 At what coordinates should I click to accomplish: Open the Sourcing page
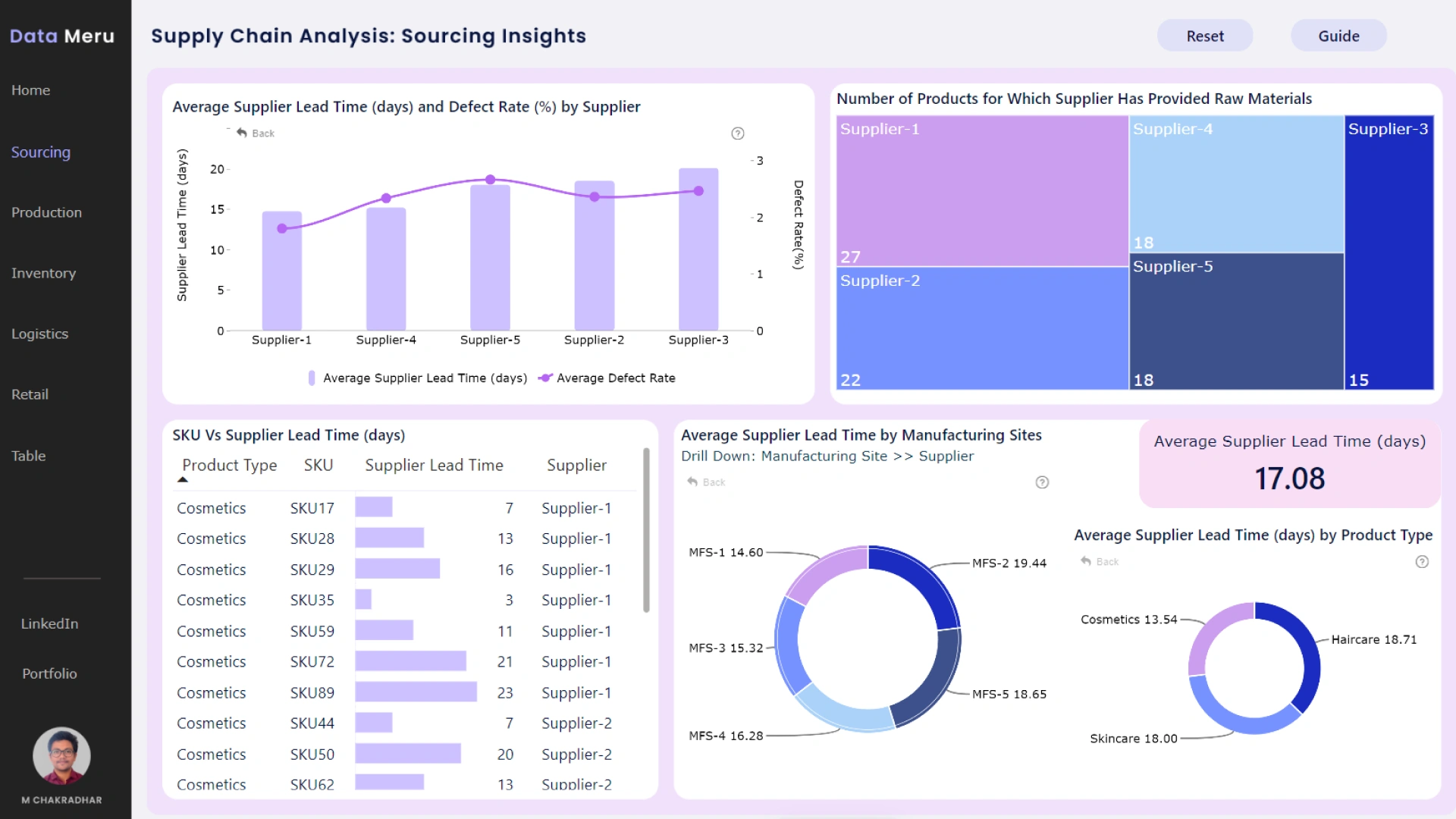(41, 152)
